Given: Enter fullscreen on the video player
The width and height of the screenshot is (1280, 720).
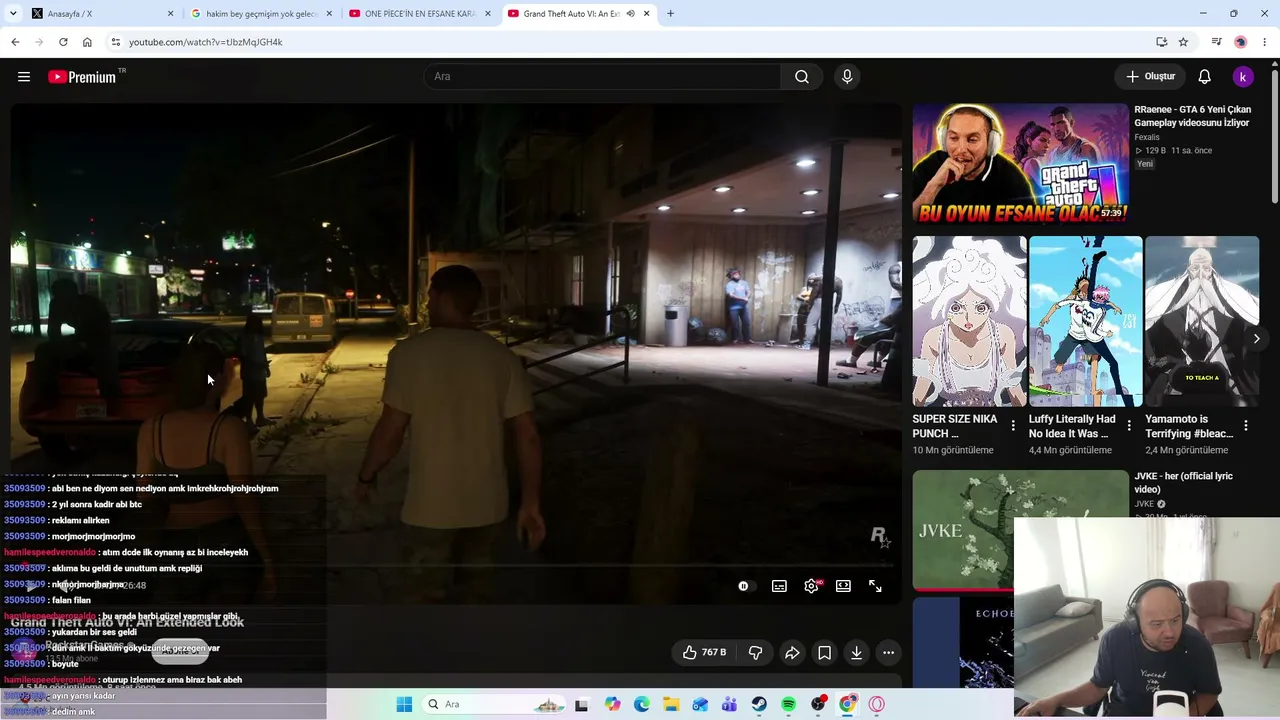Looking at the screenshot, I should coord(875,586).
